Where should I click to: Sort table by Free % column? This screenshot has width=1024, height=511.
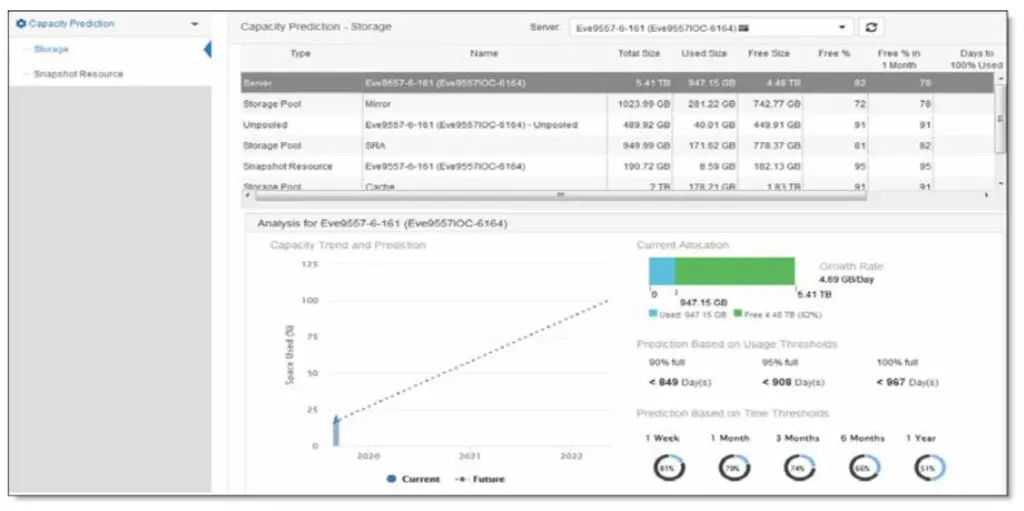click(x=834, y=54)
